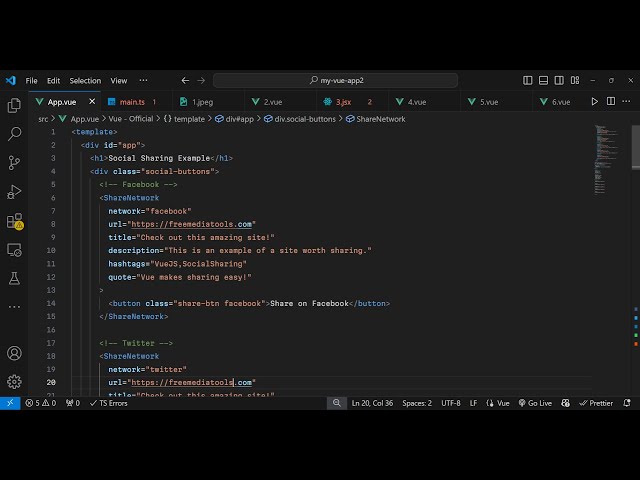Open Run and Debug view
The width and height of the screenshot is (640, 480).
(14, 192)
